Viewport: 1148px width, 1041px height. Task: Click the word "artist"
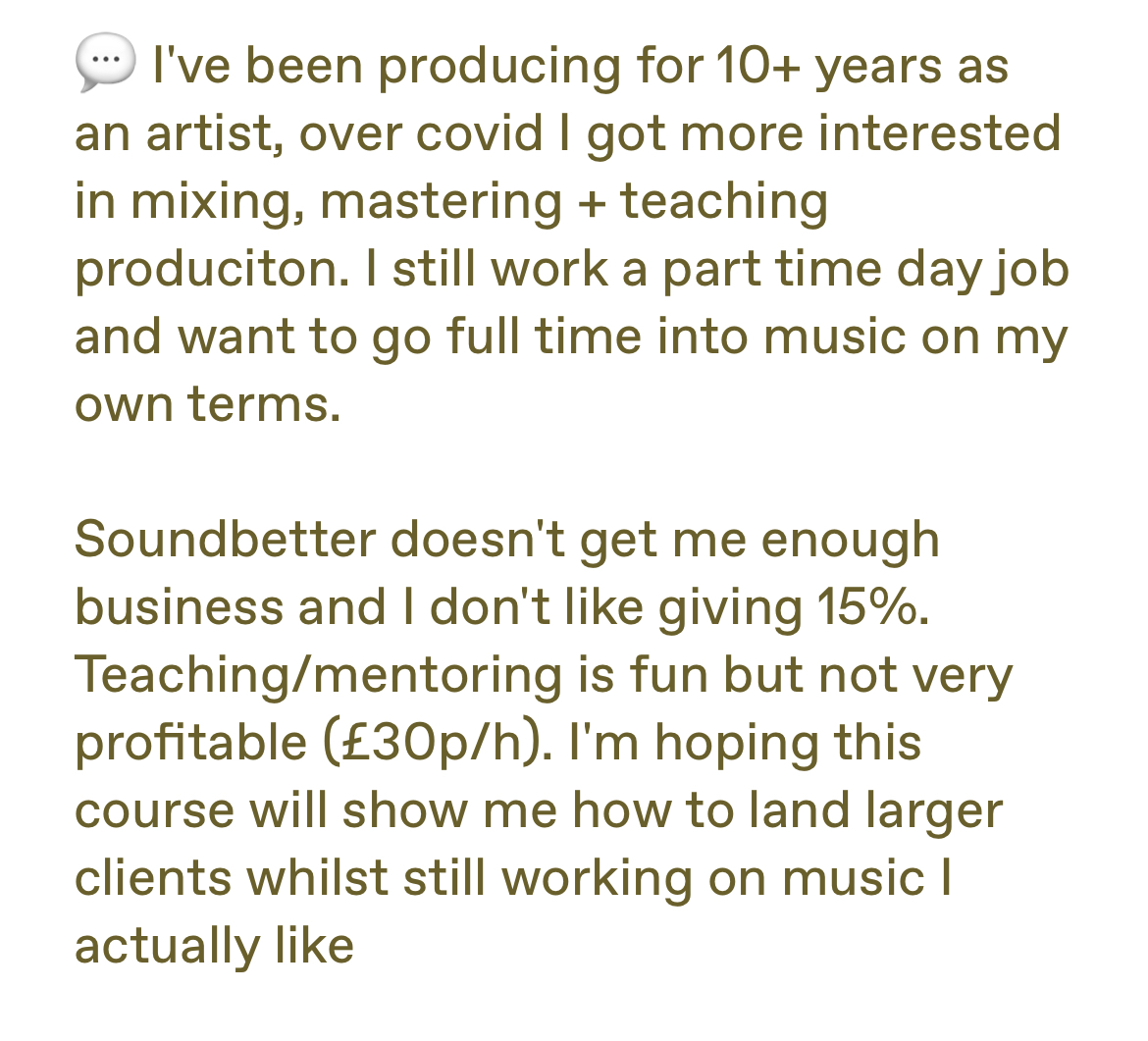click(x=209, y=134)
